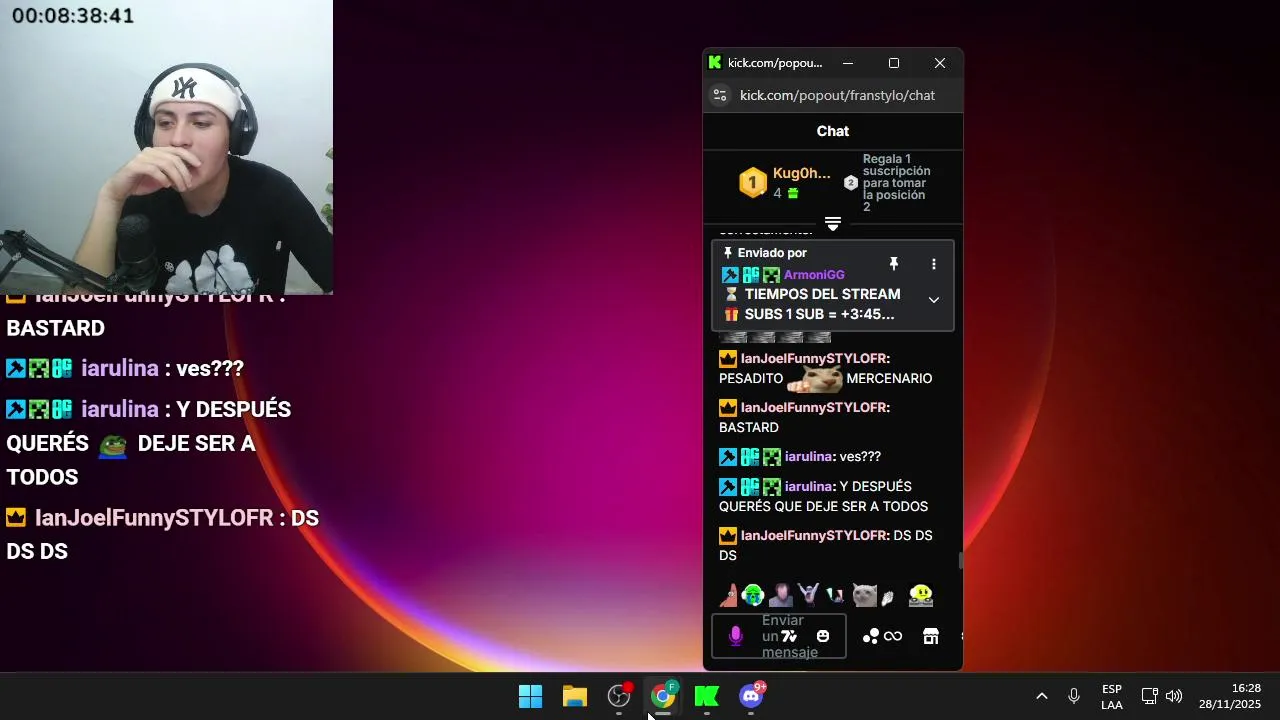Image resolution: width=1280 pixels, height=720 pixels.
Task: Open IanJoelFunnySTYLOFR user on PESADITO message
Action: tap(815, 358)
